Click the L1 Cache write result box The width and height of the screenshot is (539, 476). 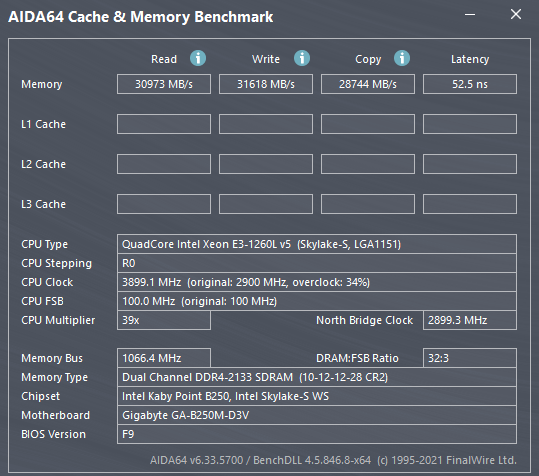click(266, 124)
